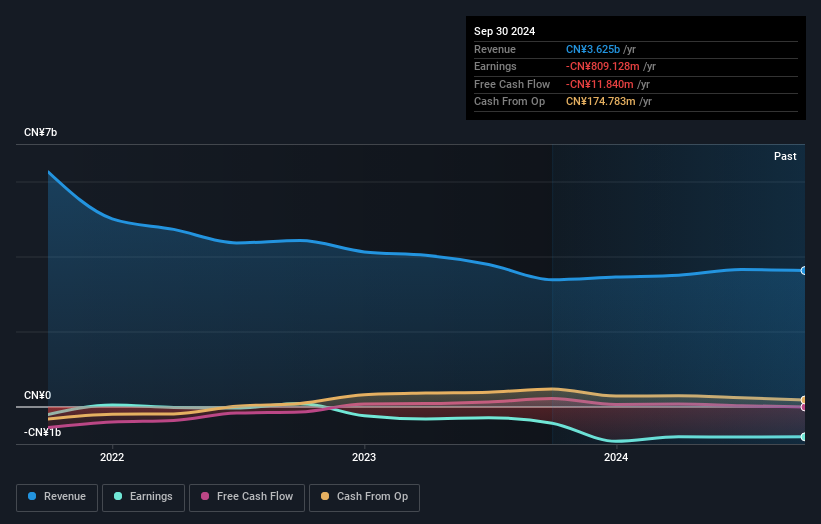821x524 pixels.
Task: Select the Earnings endpoint marker on chart
Action: (x=804, y=437)
